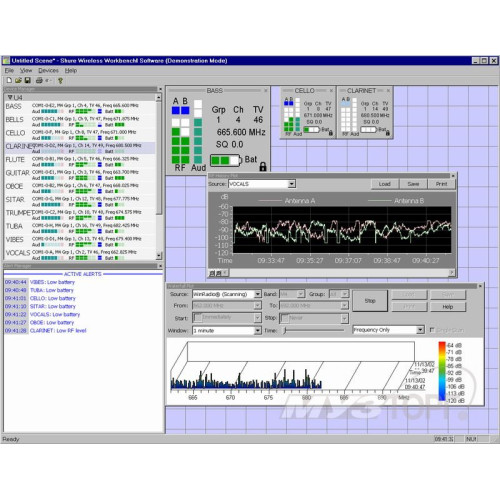
Task: Click the lock icon in CLARINET panel
Action: click(x=388, y=133)
